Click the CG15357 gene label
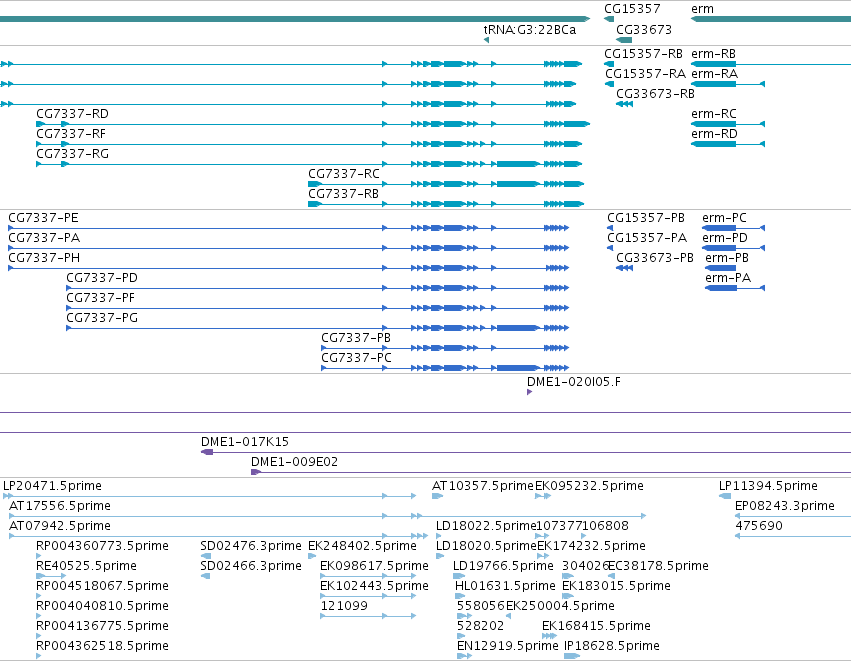The height and width of the screenshot is (661, 851). click(632, 9)
